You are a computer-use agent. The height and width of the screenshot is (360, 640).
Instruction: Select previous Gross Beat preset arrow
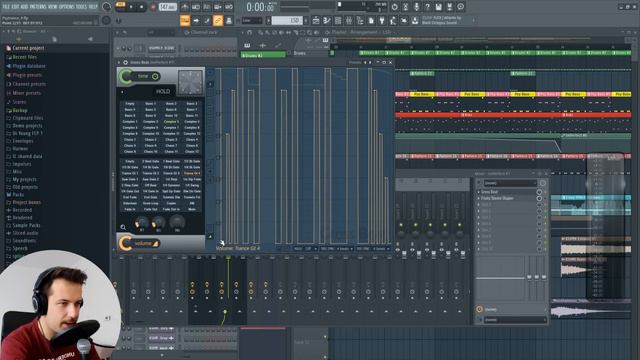[x=365, y=62]
